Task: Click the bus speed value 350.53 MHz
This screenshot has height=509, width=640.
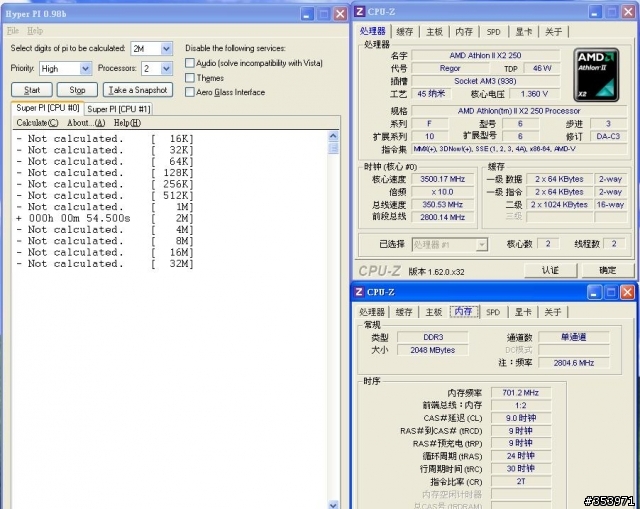Action: (x=442, y=204)
